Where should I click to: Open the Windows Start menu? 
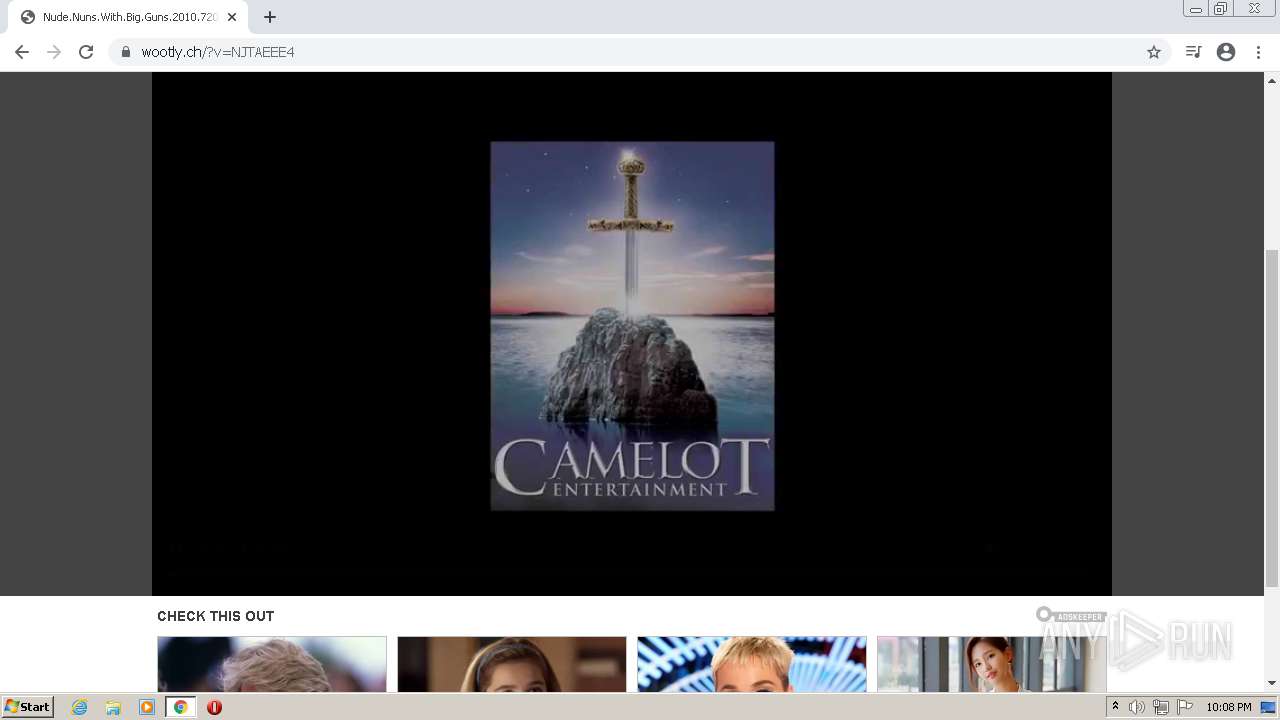pos(28,707)
